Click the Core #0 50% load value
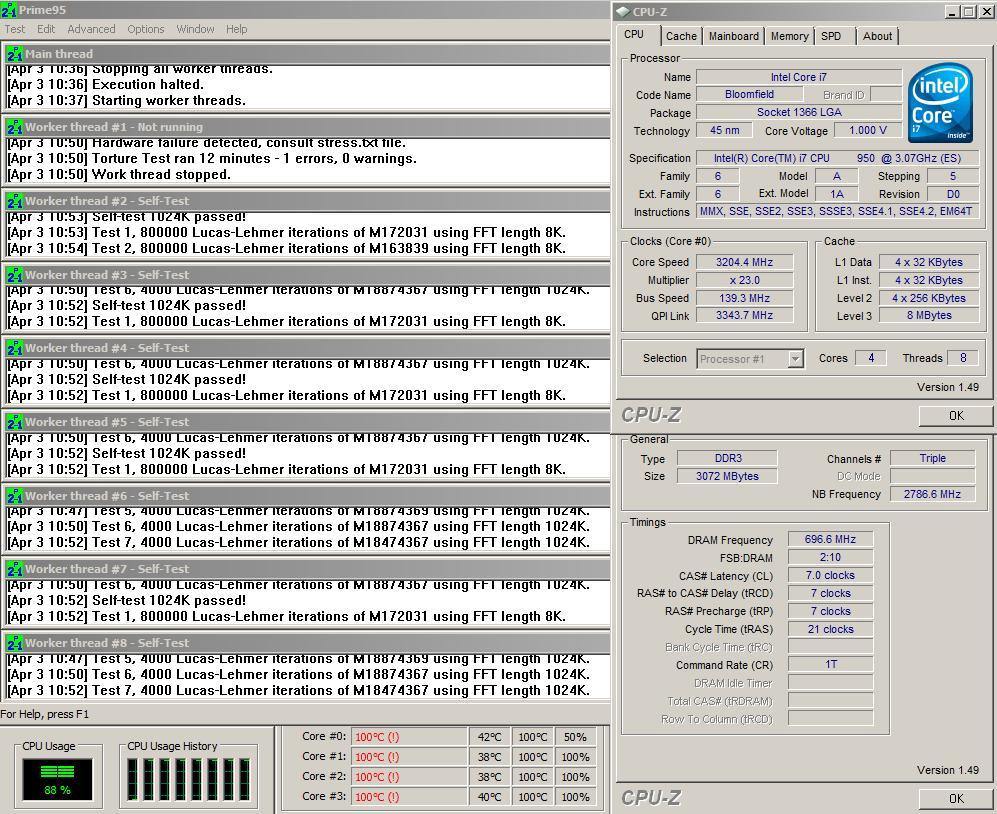Screen dimensions: 997x814 pyautogui.click(x=575, y=737)
